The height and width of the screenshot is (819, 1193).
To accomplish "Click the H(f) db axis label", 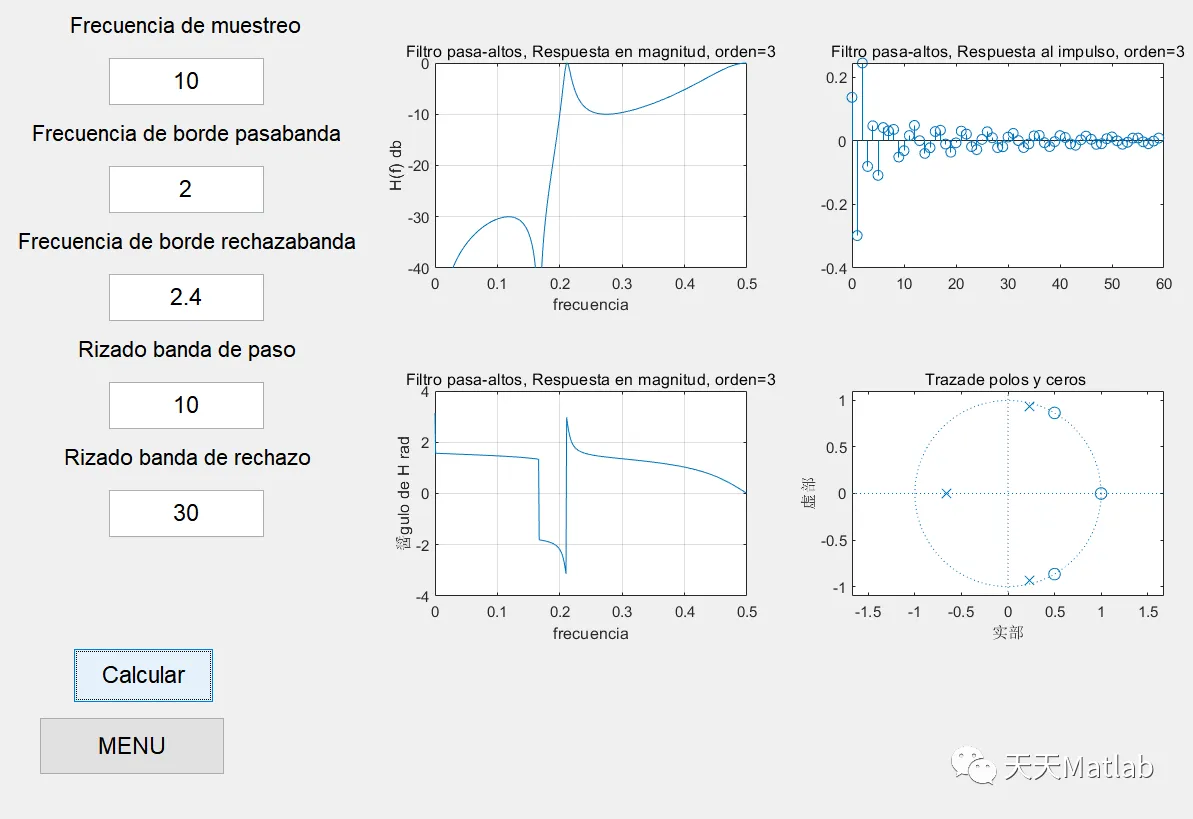I will (397, 165).
